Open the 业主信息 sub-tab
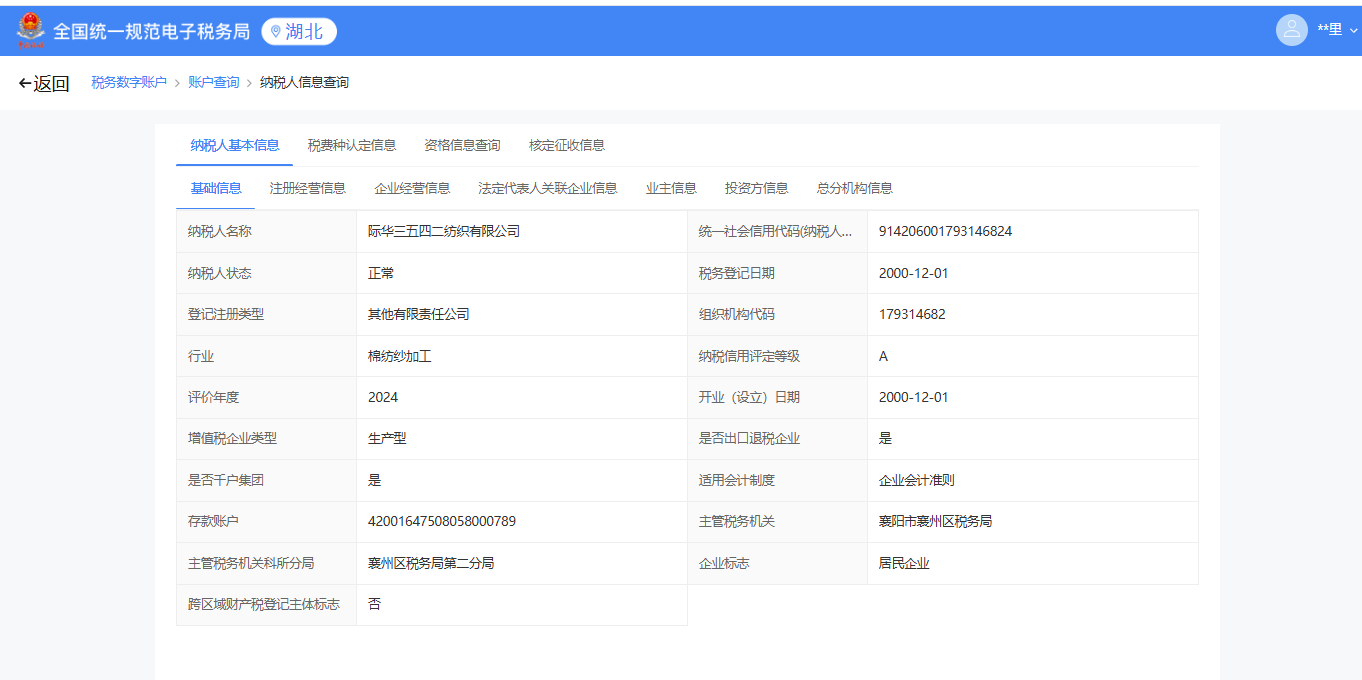This screenshot has width=1362, height=680. 671,188
